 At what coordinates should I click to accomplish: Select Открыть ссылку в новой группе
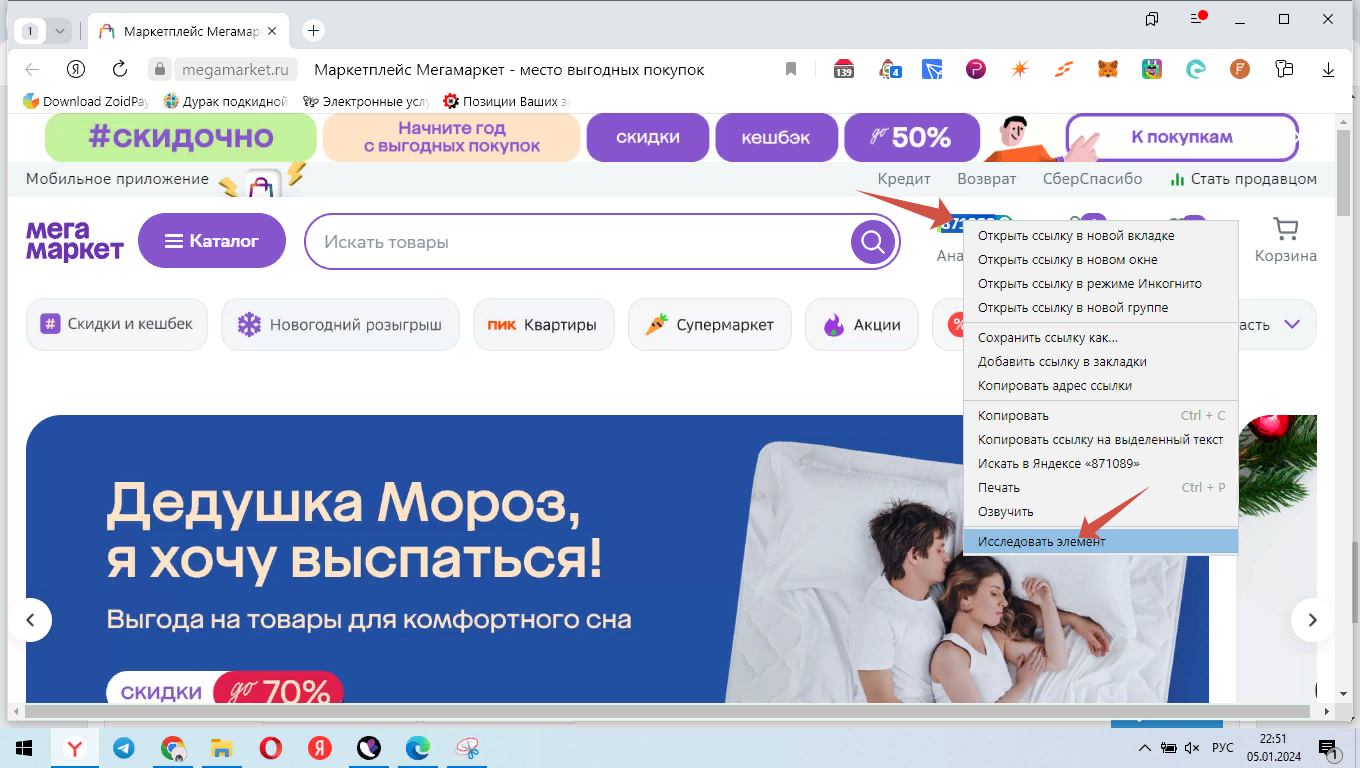coord(1100,308)
